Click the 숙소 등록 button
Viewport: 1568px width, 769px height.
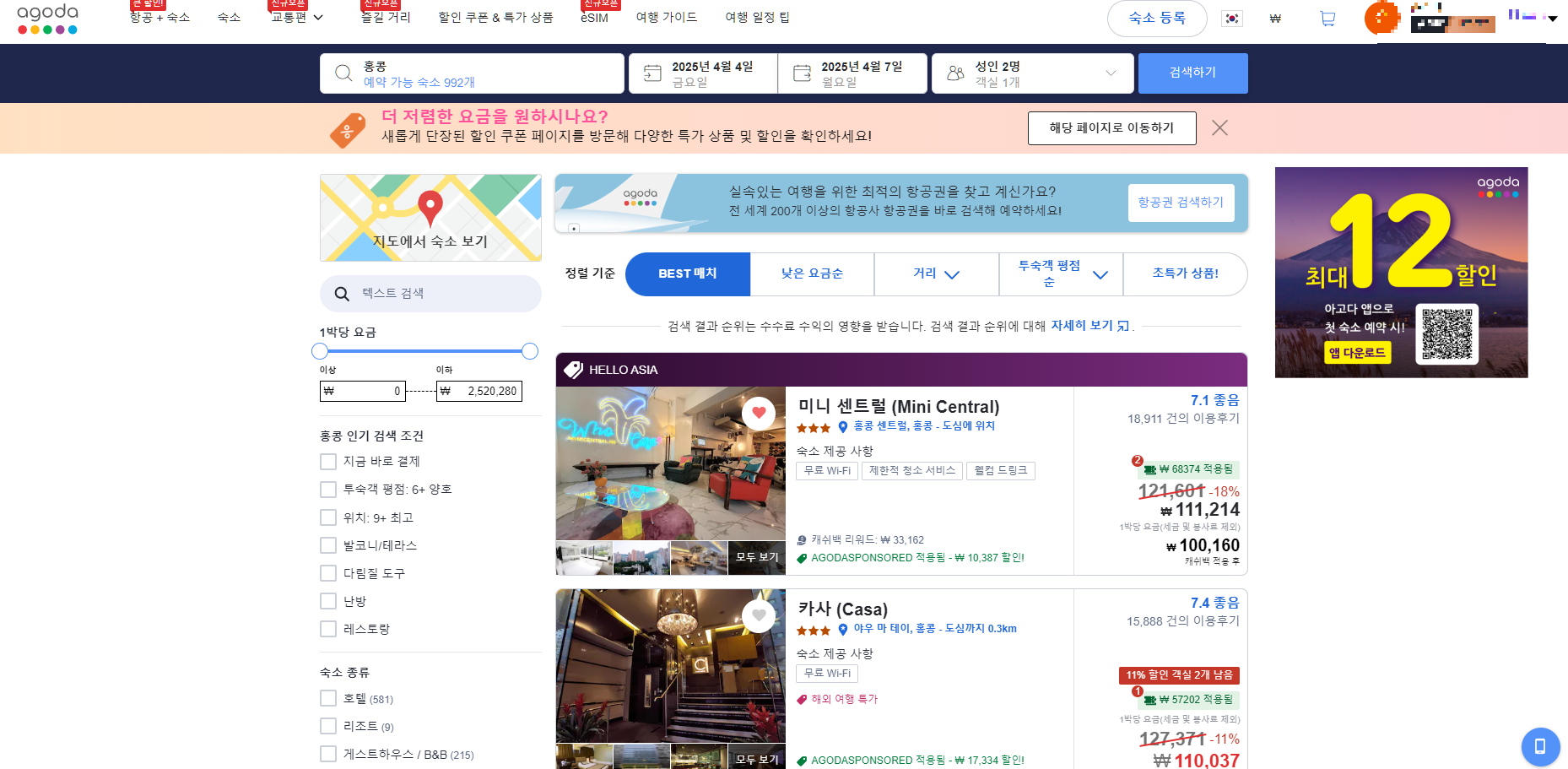coord(1157,19)
